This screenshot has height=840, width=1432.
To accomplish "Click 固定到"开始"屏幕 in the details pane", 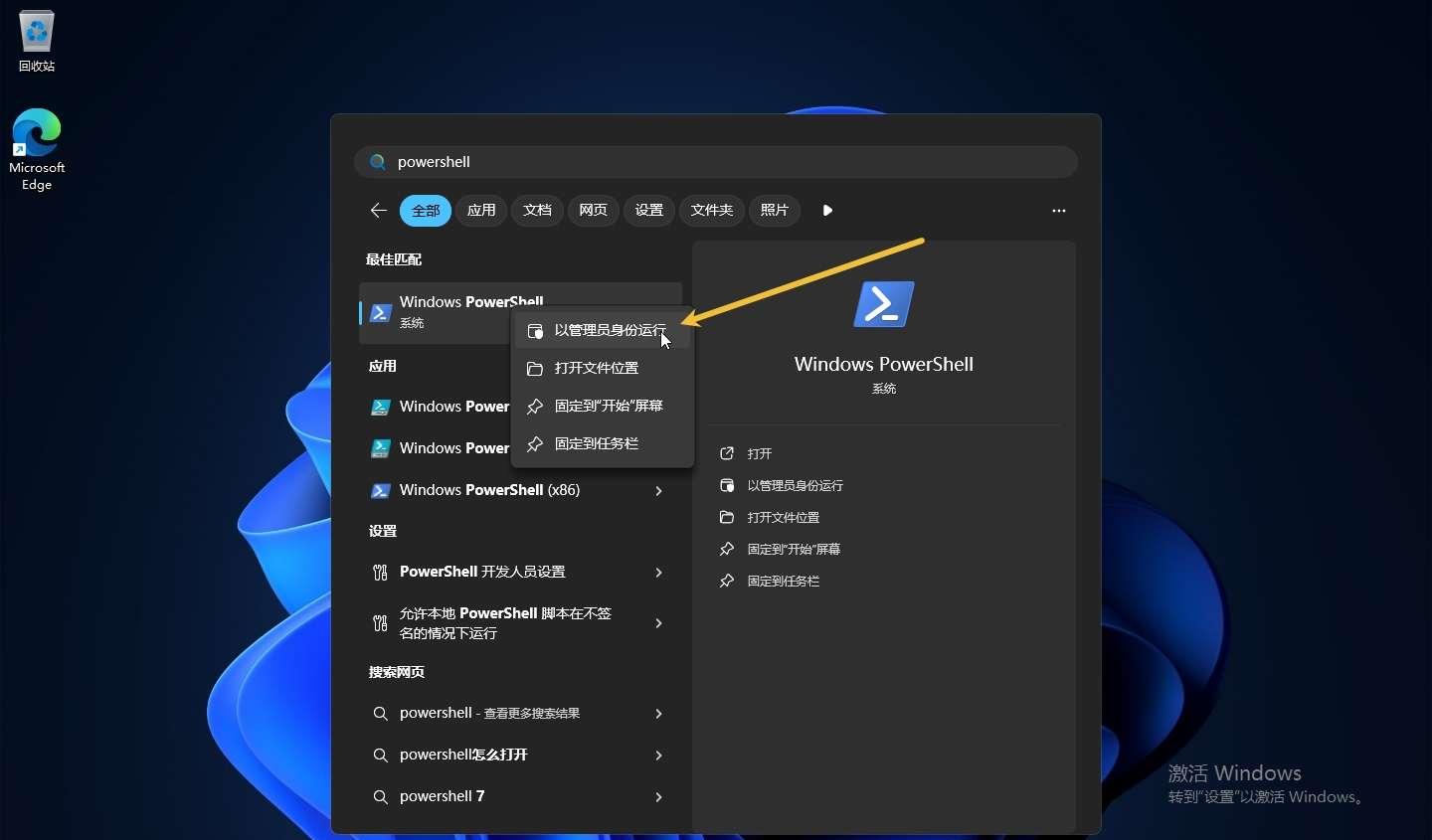I will click(794, 549).
